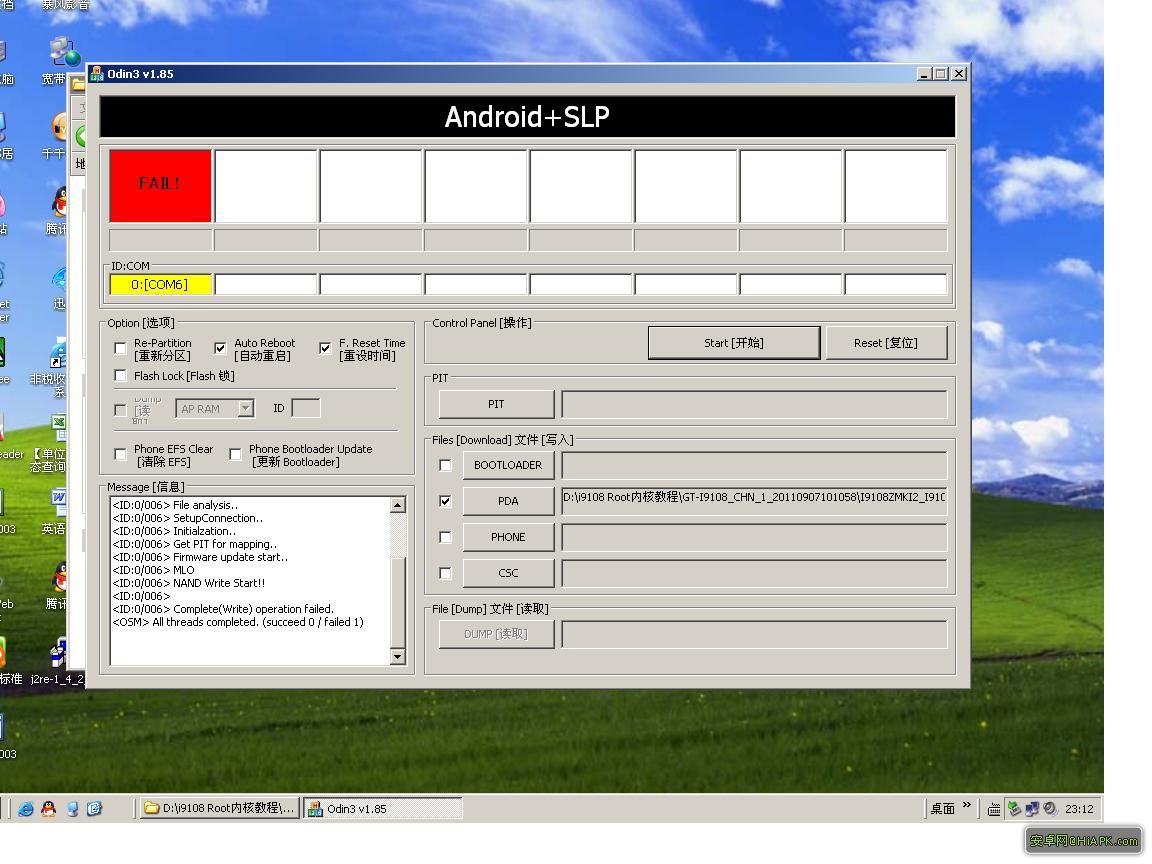Click the yellow 0:[COM6] port box
This screenshot has width=1152, height=864.
tap(161, 284)
